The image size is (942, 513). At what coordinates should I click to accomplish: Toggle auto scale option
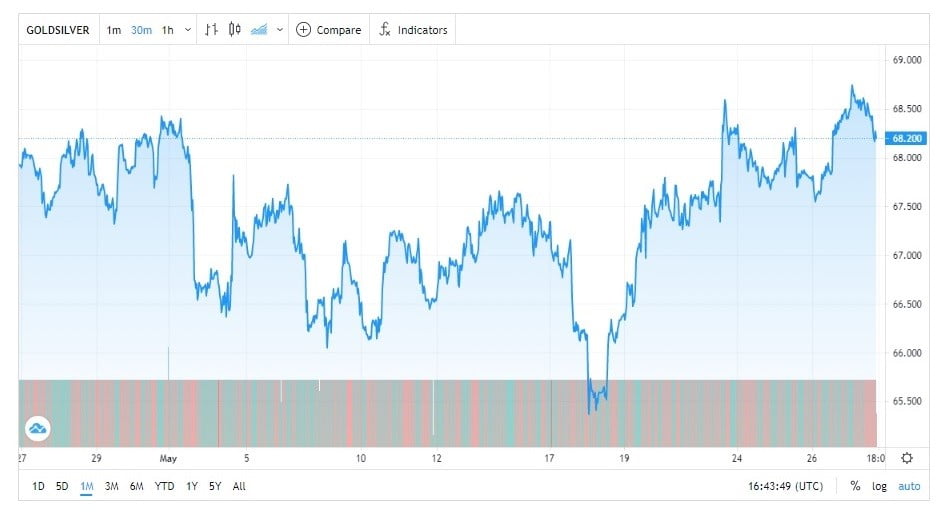pos(908,486)
